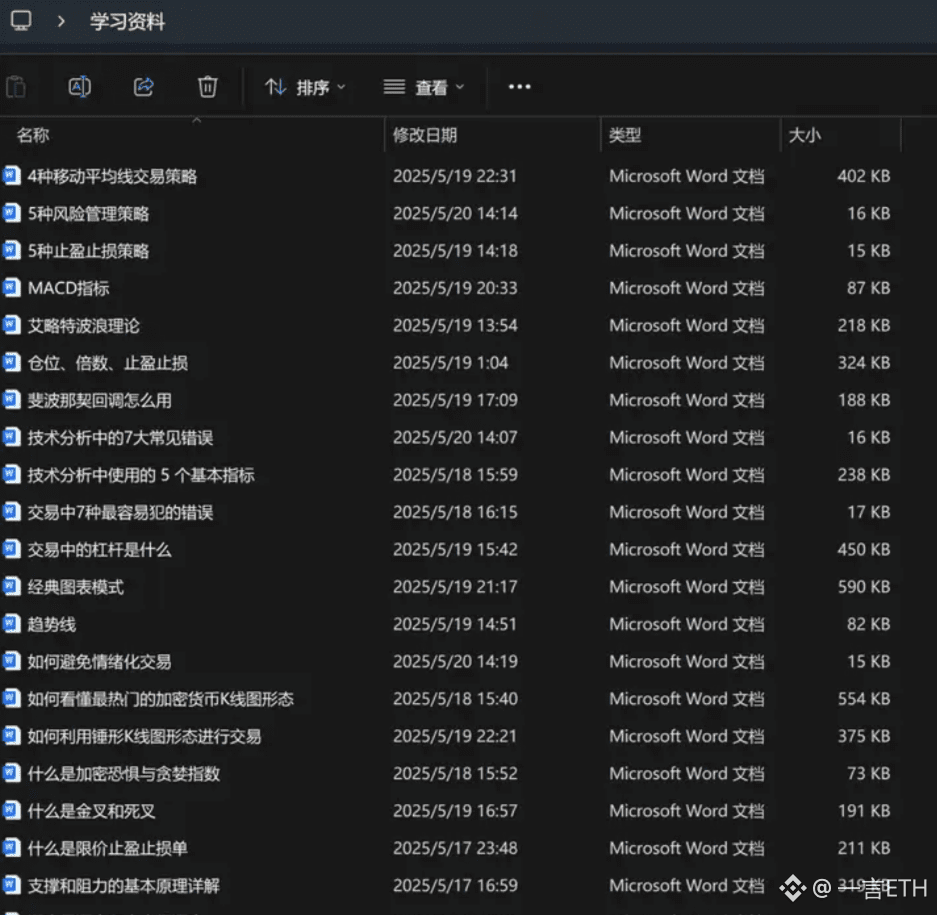
Task: Select file name 交易中的杠杆是什么
Action: click(x=100, y=550)
